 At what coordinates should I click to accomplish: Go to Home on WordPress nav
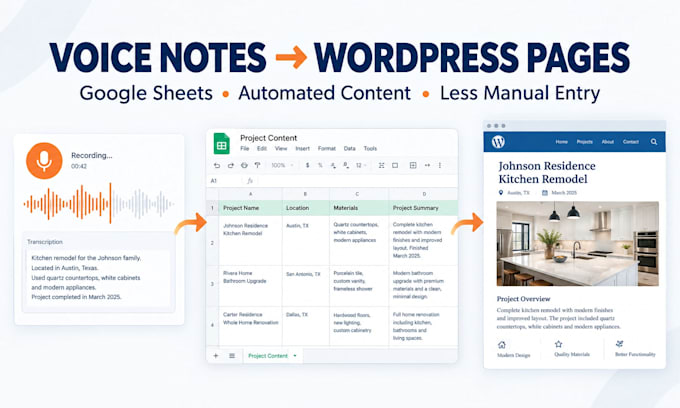coord(561,142)
